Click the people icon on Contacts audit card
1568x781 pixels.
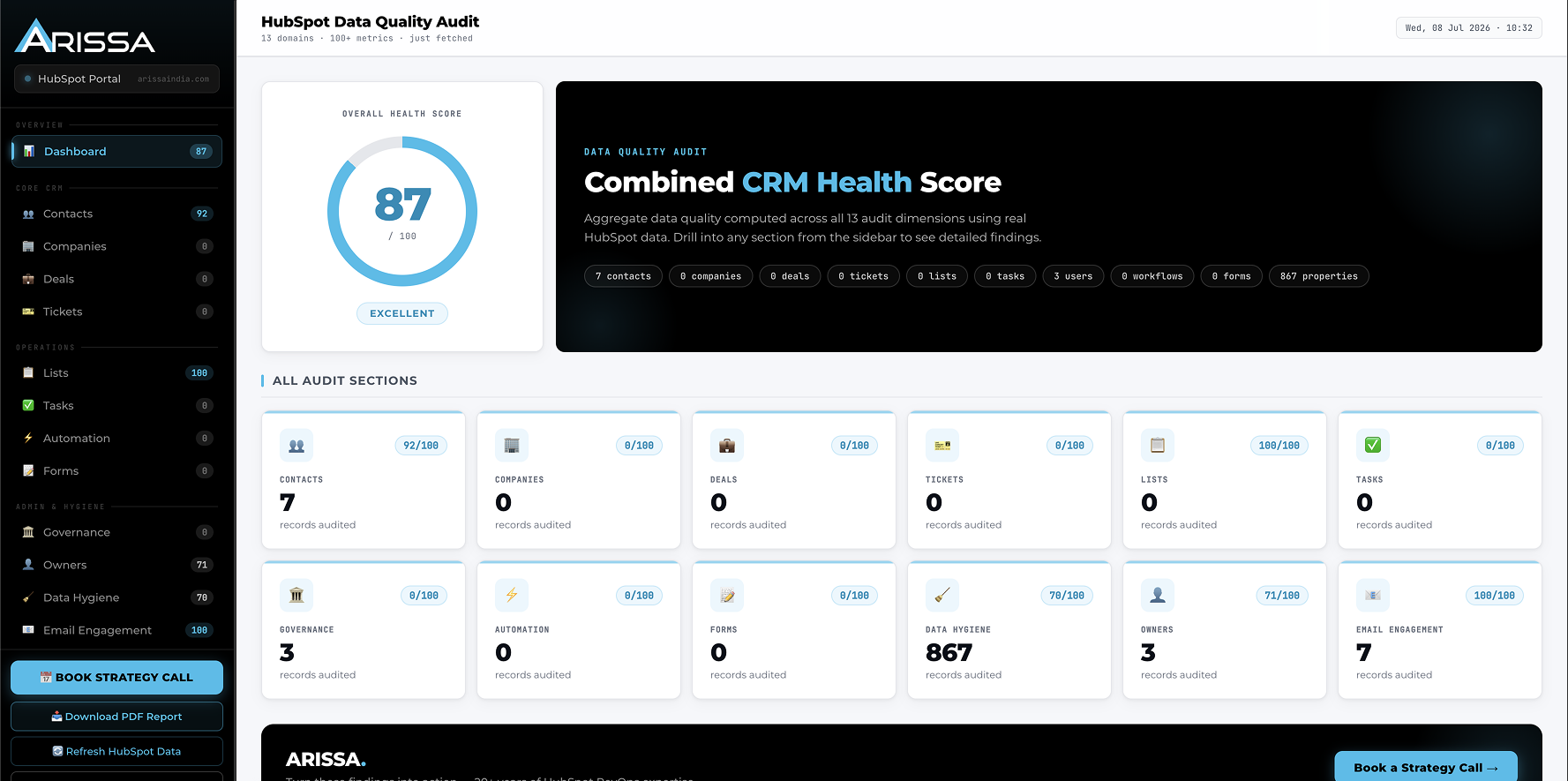pos(296,446)
